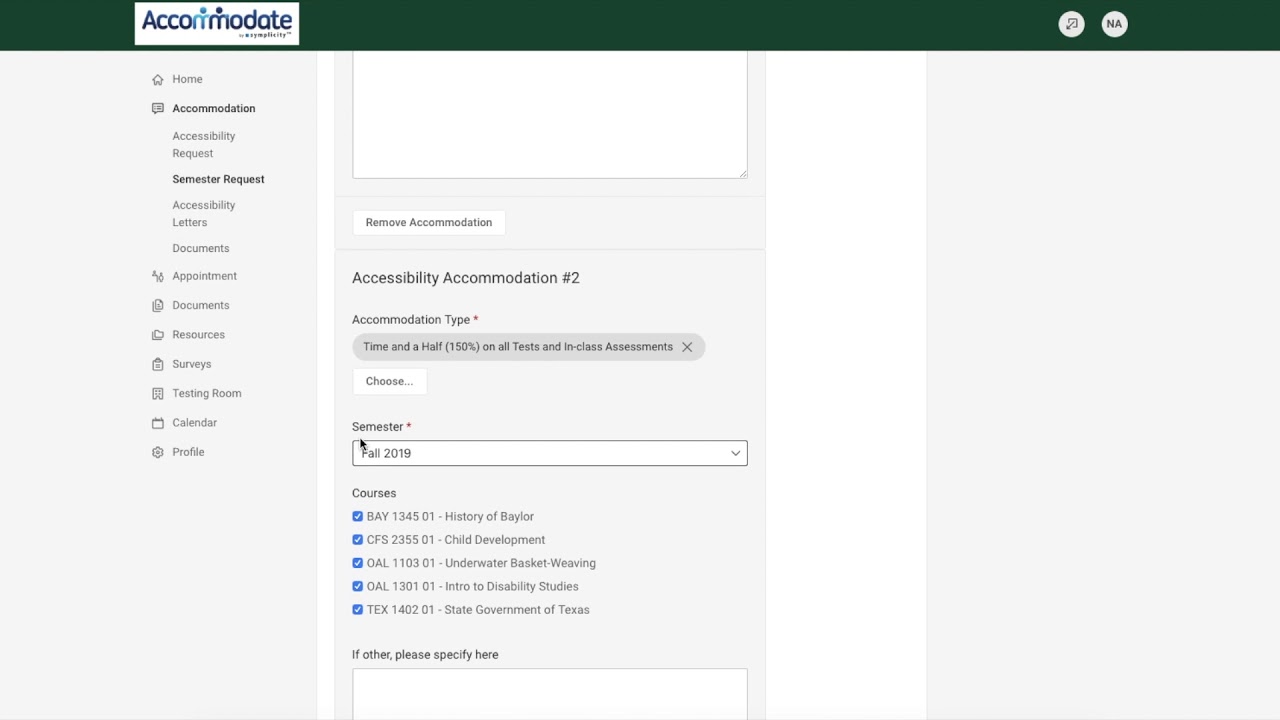Click the Appointment icon in sidebar
Image resolution: width=1280 pixels, height=720 pixels.
click(x=158, y=276)
